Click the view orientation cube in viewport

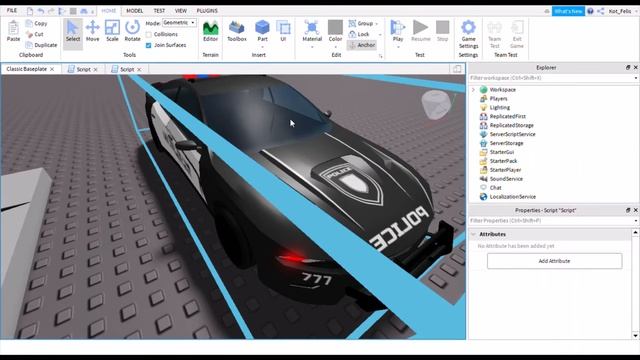pyautogui.click(x=437, y=105)
